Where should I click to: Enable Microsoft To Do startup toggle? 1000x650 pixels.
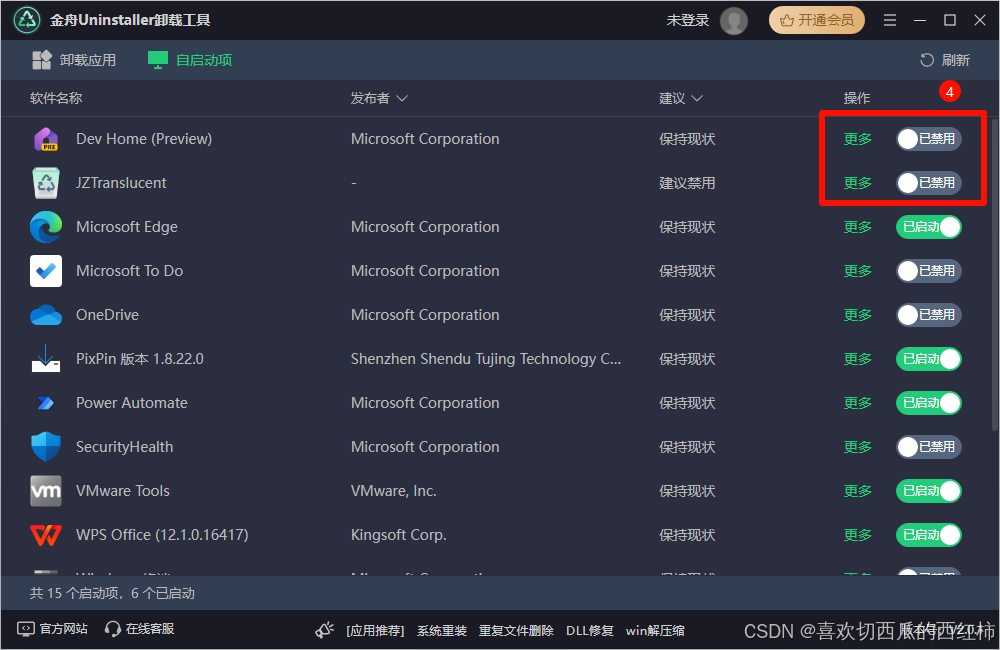(929, 270)
